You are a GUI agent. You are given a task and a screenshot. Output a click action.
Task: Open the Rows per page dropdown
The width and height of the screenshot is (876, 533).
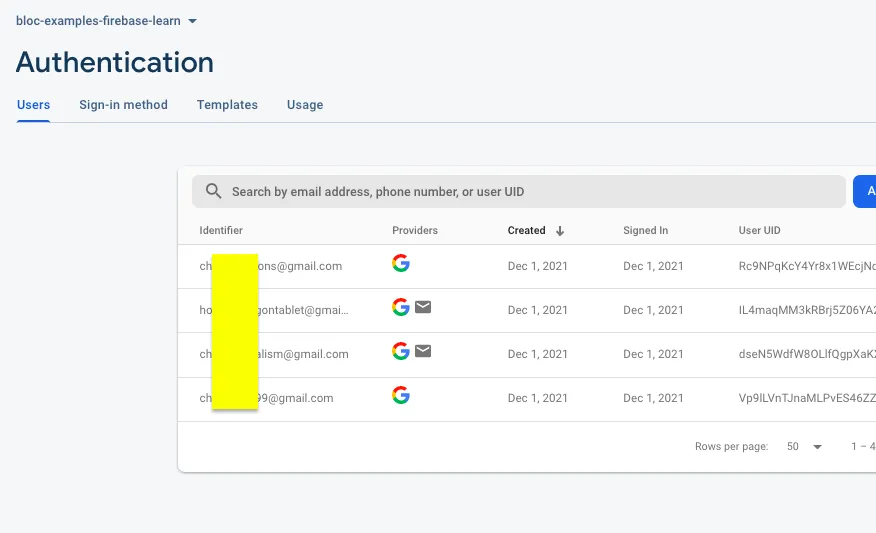(x=804, y=447)
